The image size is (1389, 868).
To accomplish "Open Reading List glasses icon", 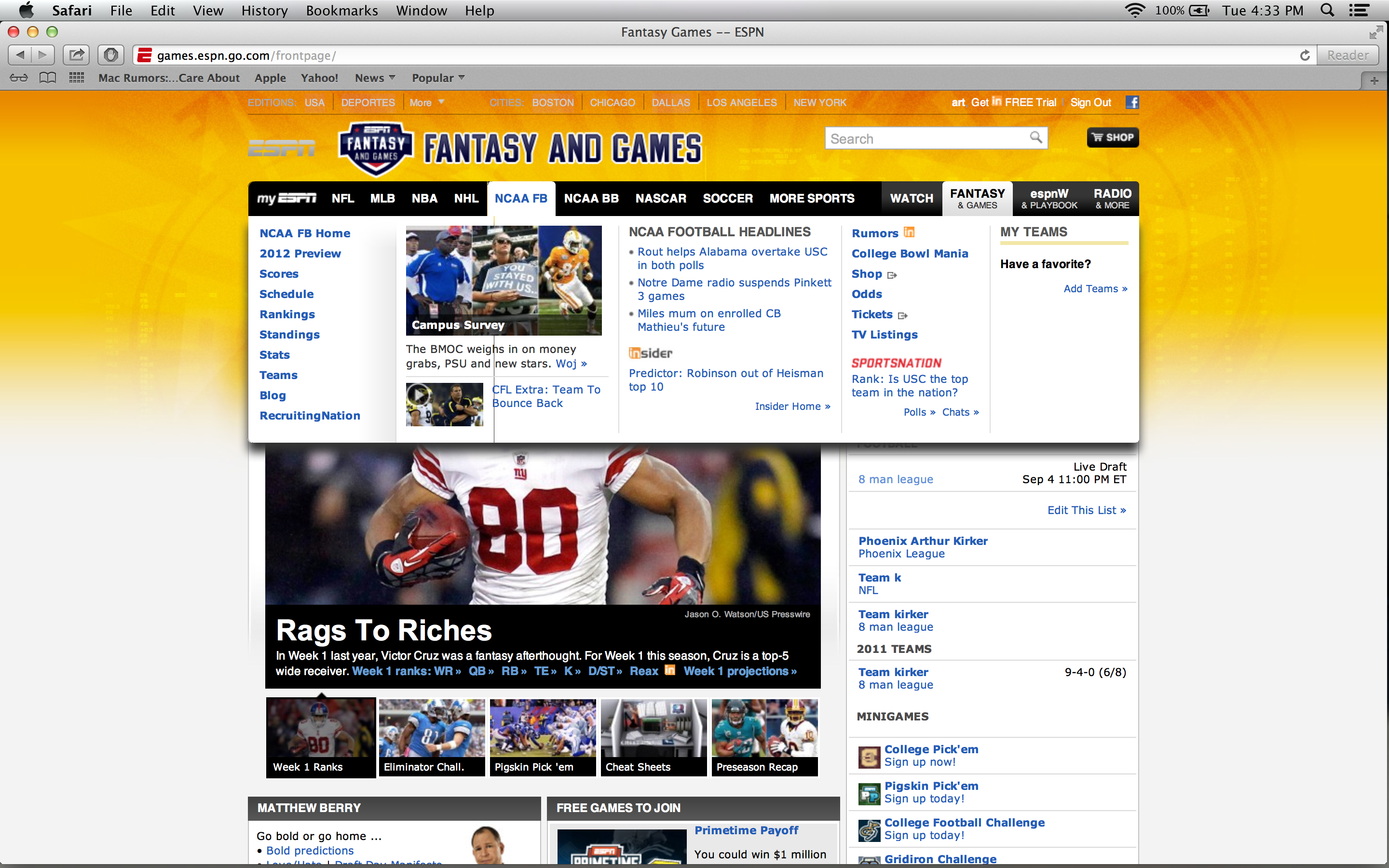I will tap(18, 78).
